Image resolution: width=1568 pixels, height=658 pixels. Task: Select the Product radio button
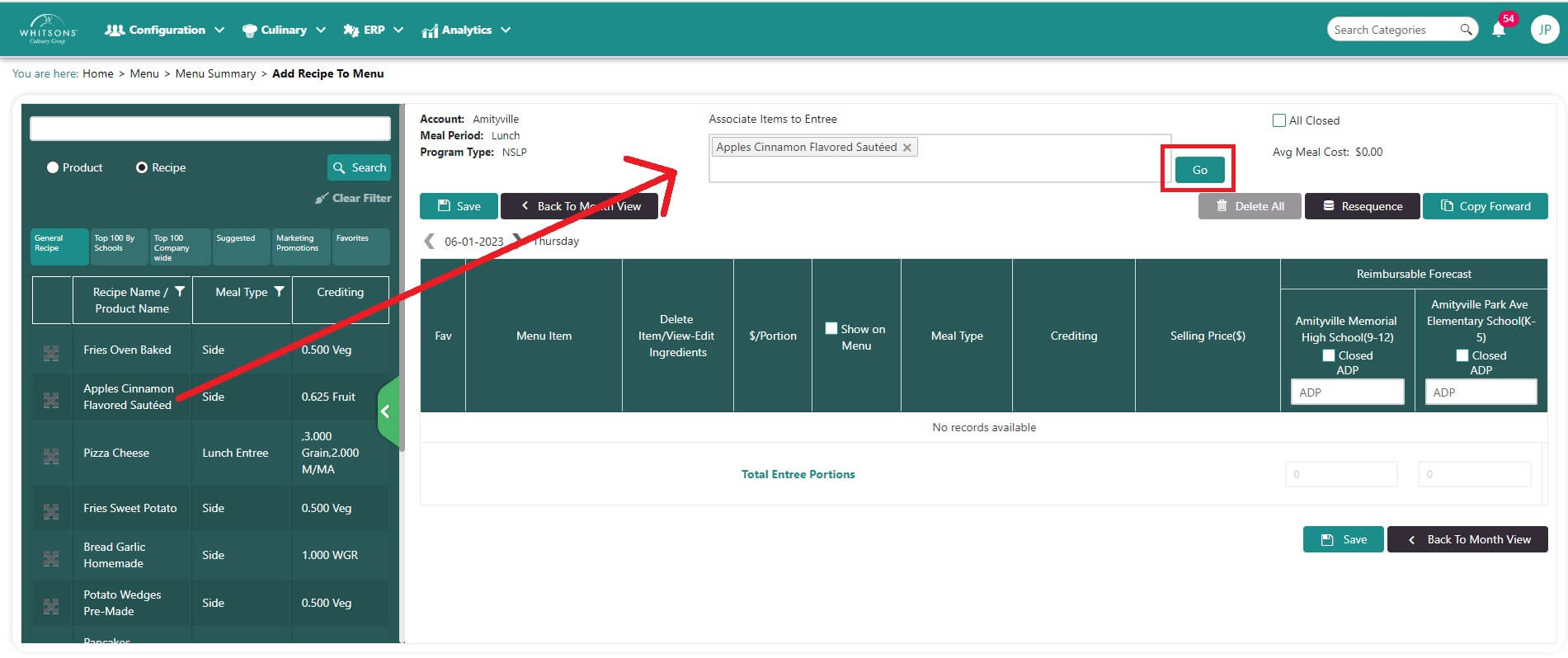point(53,167)
